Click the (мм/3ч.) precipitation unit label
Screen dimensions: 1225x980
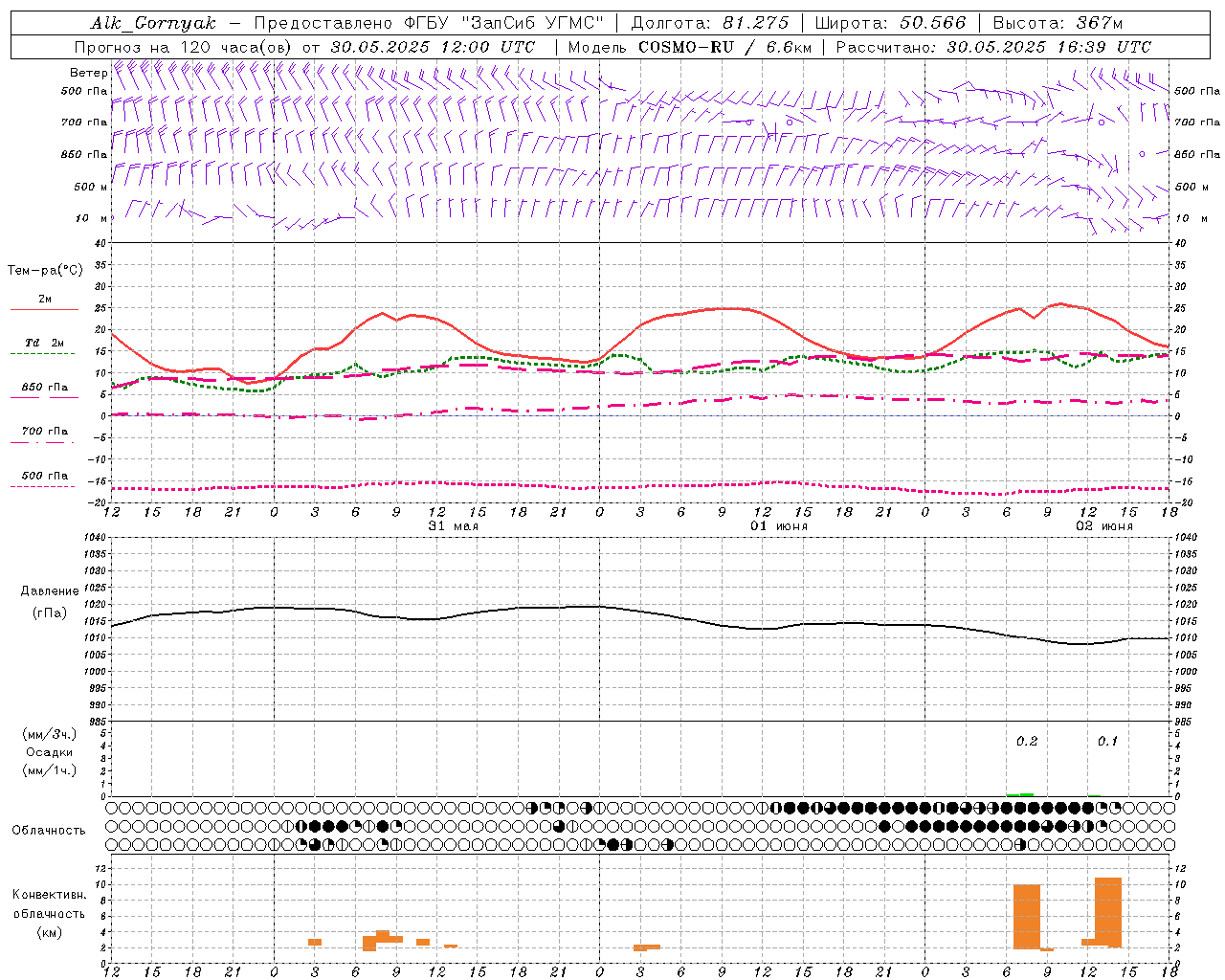50,734
